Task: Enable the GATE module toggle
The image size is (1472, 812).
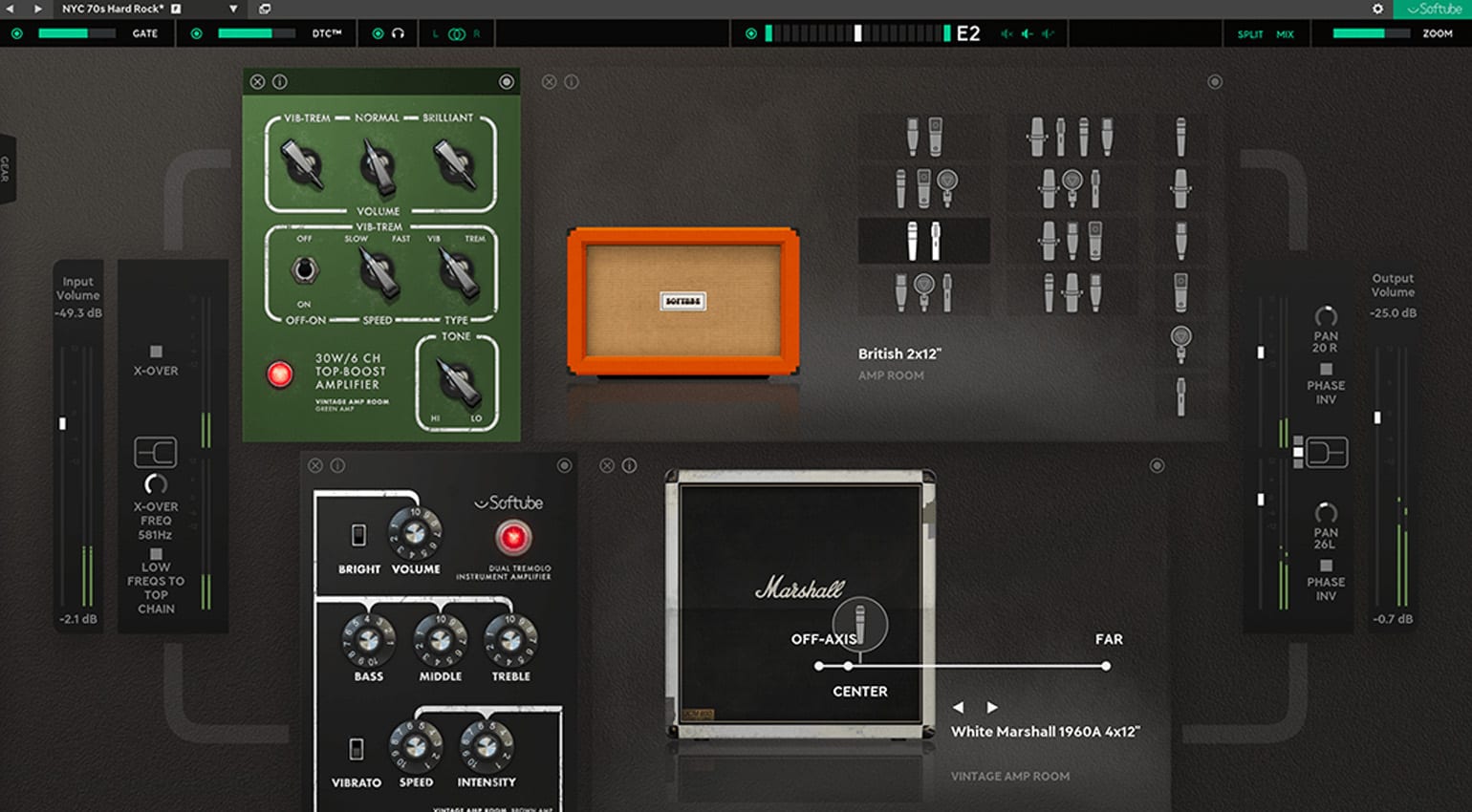Action: click(16, 33)
